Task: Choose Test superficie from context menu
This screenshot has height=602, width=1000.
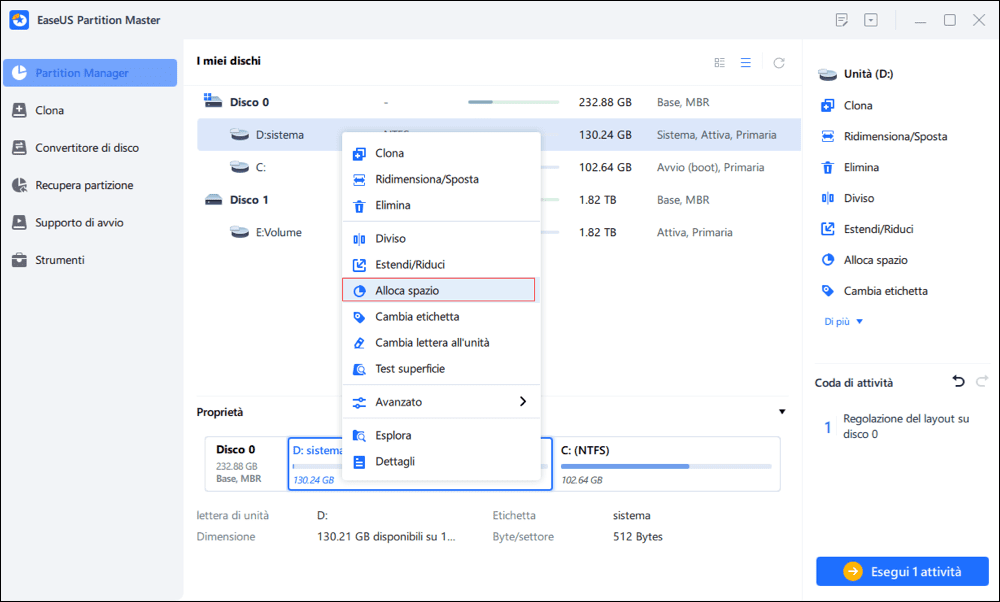Action: coord(441,369)
